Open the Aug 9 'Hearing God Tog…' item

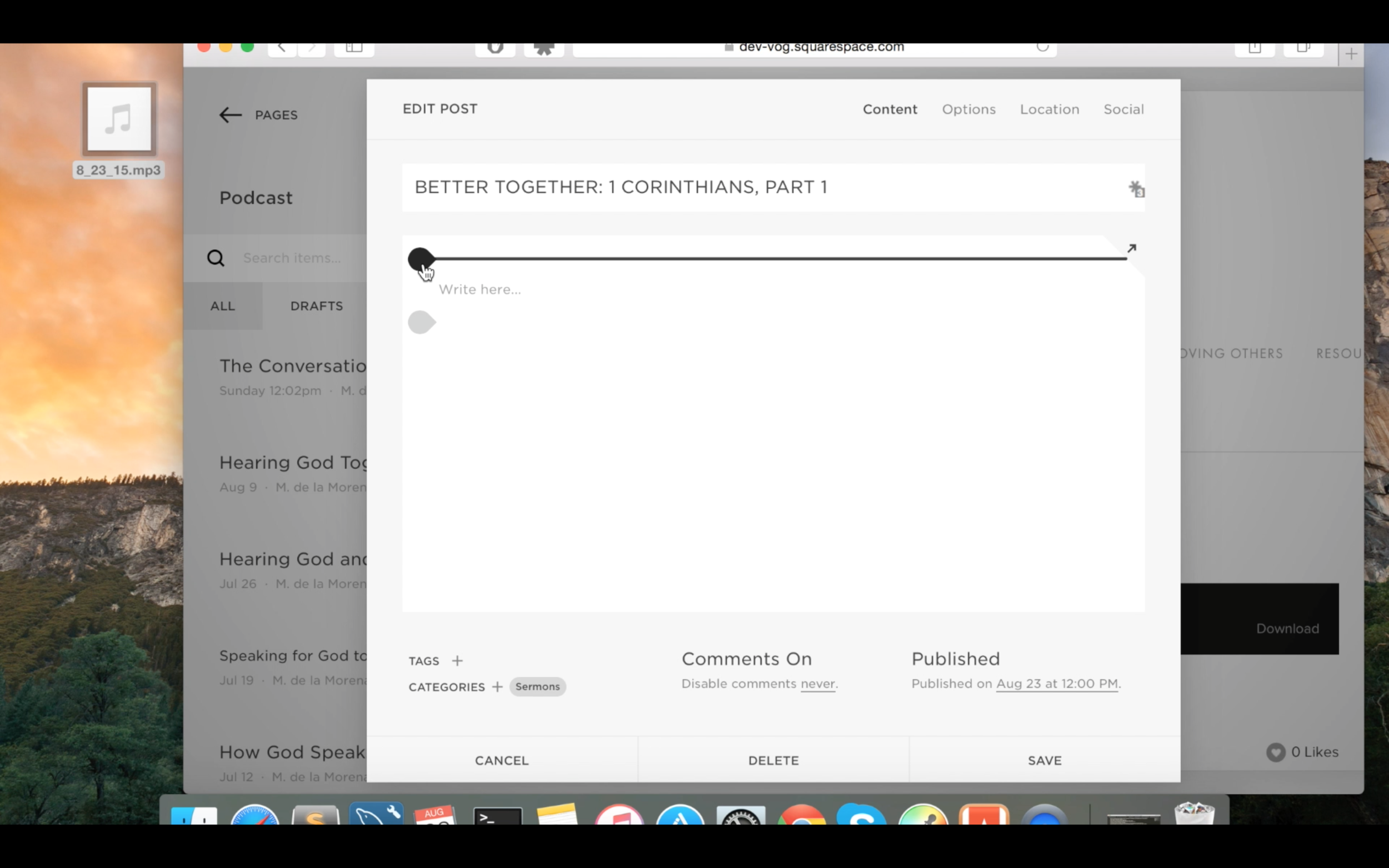(x=292, y=474)
